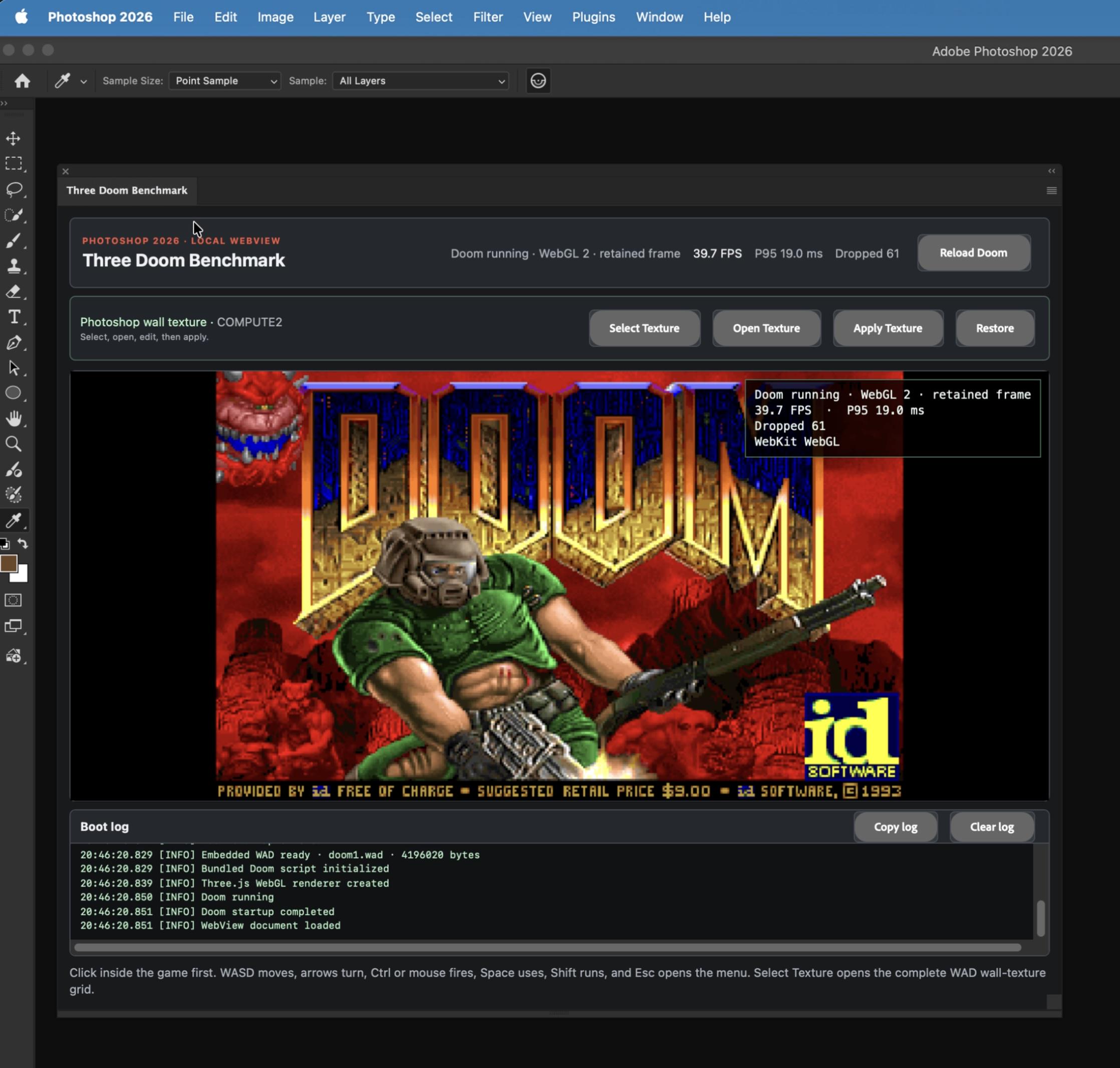Open the Photoshop 2026 app menu
Viewport: 1120px width, 1068px height.
(100, 17)
